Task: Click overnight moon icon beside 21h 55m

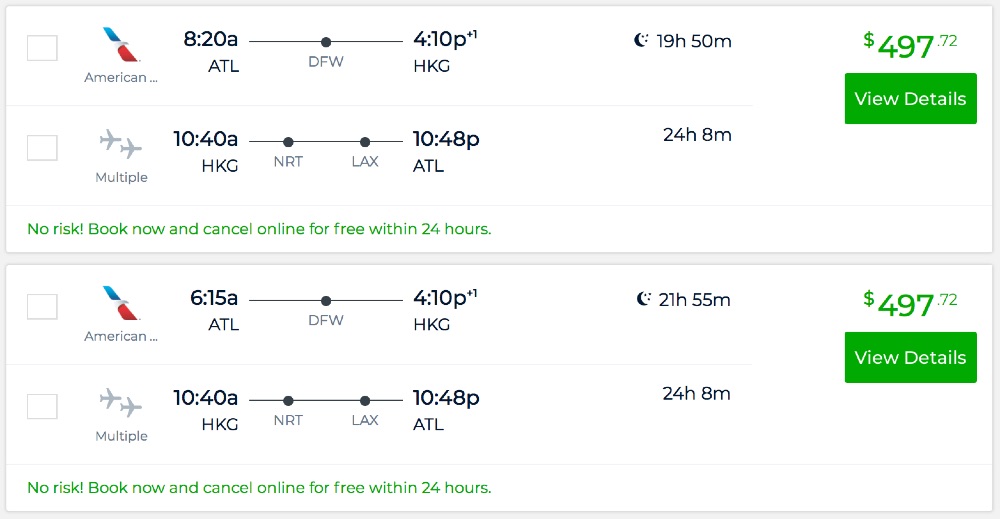Action: [644, 299]
